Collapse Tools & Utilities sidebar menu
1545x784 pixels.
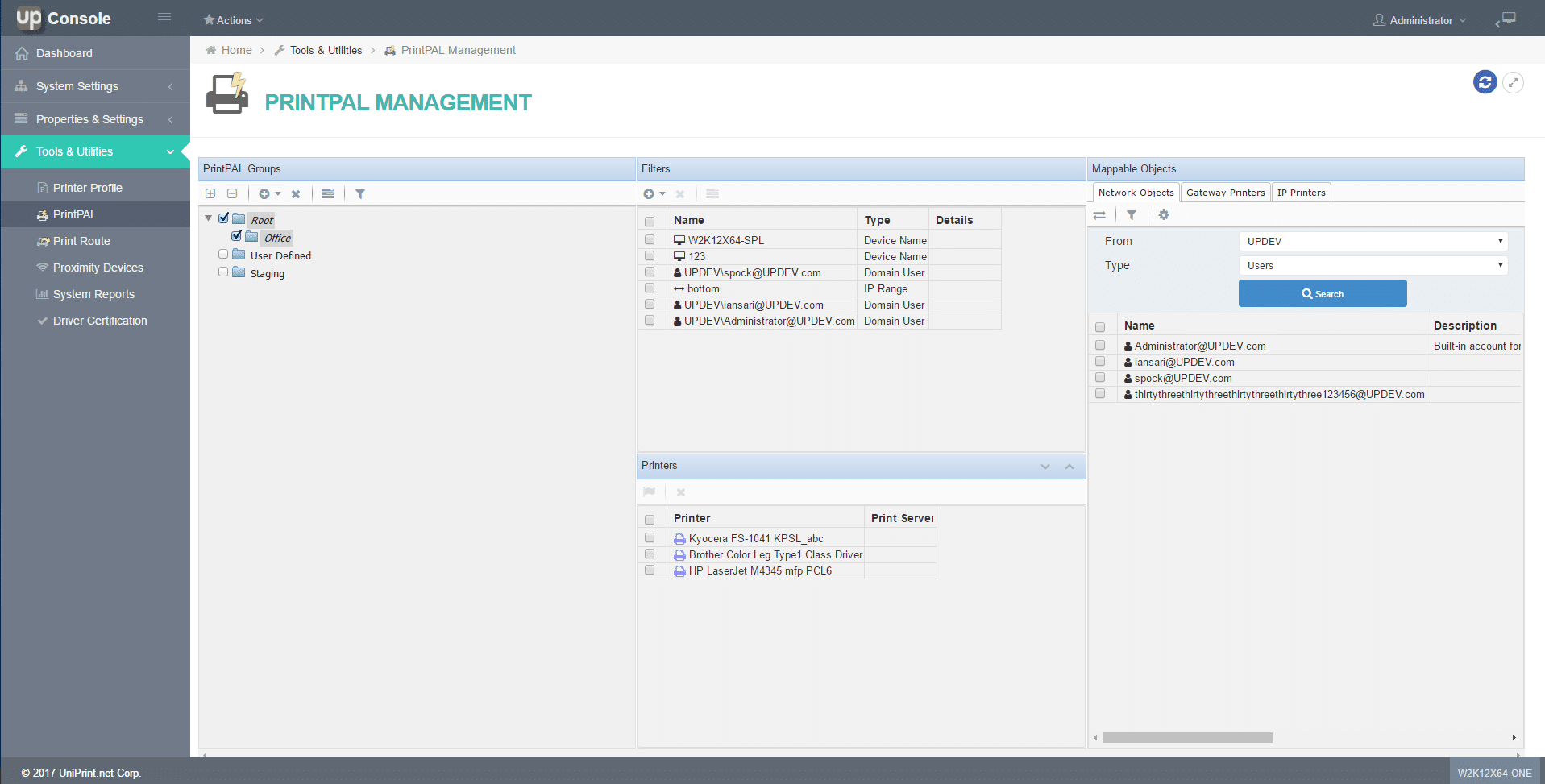(95, 151)
